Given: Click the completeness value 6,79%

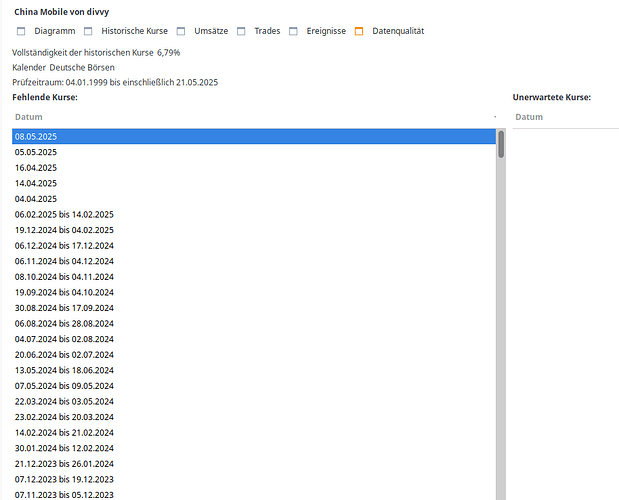Looking at the screenshot, I should [x=169, y=52].
